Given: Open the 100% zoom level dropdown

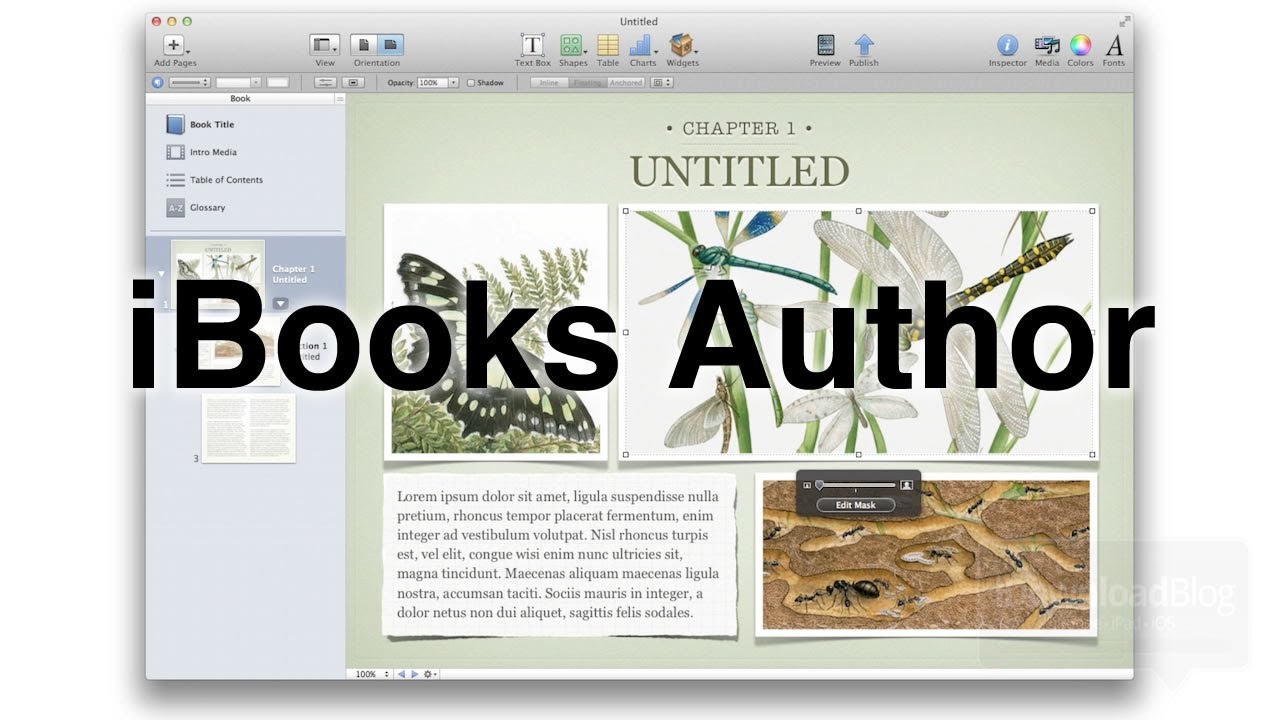Looking at the screenshot, I should point(370,674).
